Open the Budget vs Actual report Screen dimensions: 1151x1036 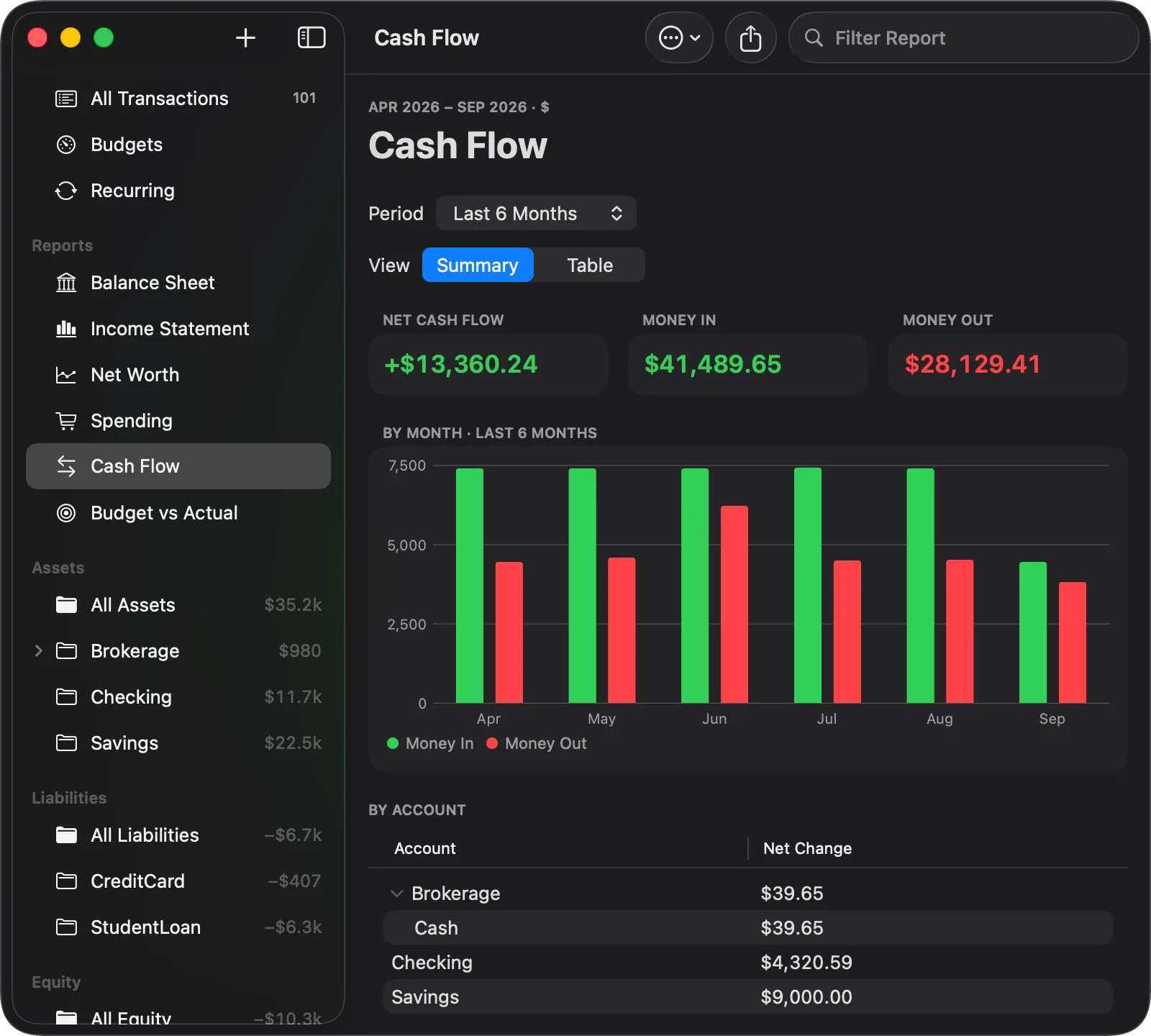coord(178,513)
